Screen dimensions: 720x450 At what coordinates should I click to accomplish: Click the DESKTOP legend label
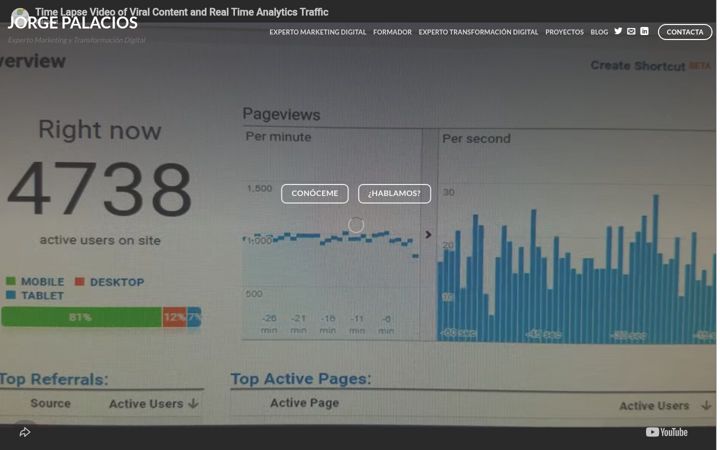pyautogui.click(x=117, y=282)
